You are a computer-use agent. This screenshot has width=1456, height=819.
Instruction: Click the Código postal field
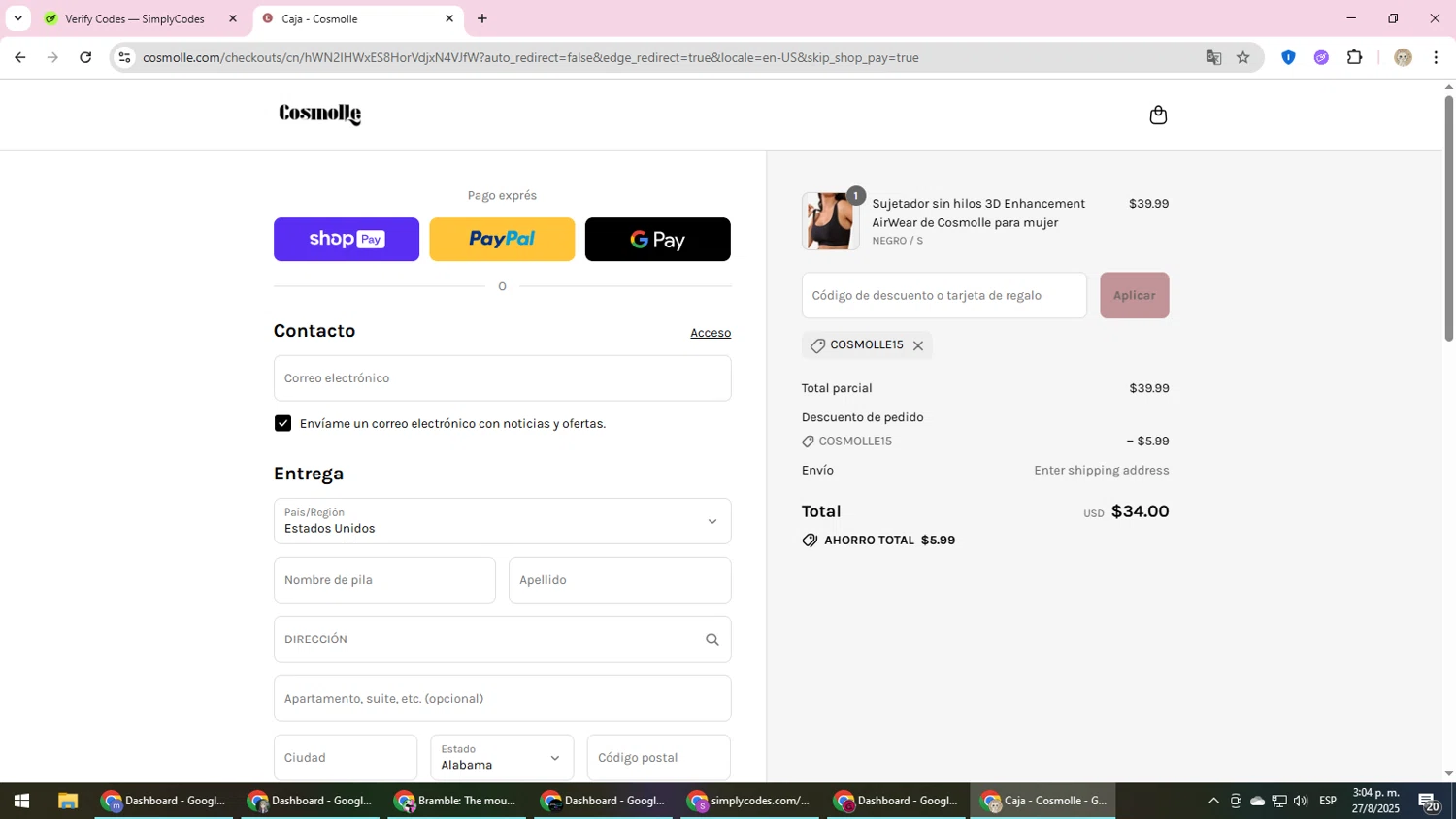click(x=658, y=758)
